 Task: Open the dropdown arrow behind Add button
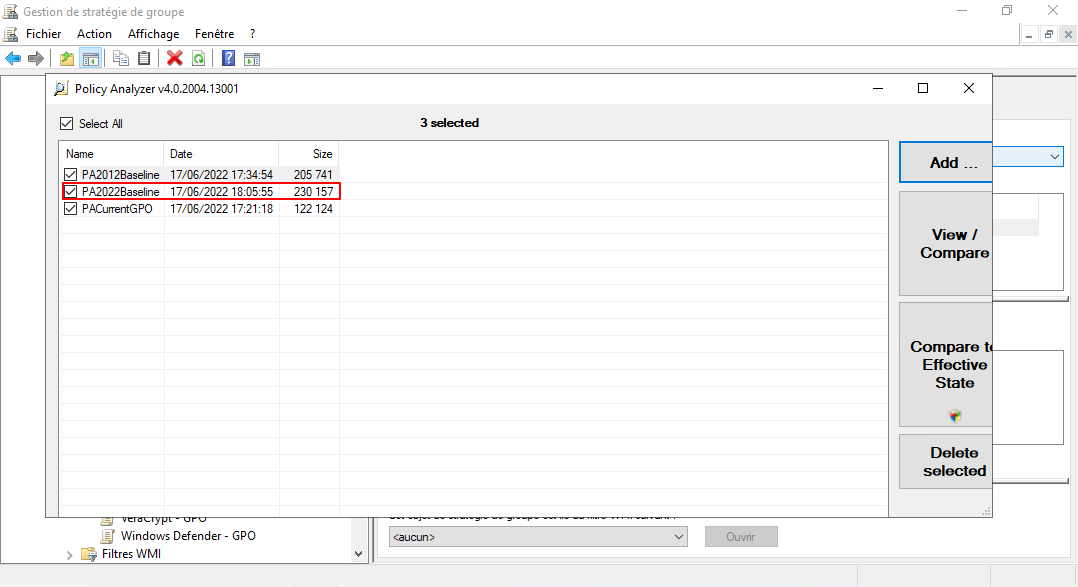click(x=1055, y=157)
